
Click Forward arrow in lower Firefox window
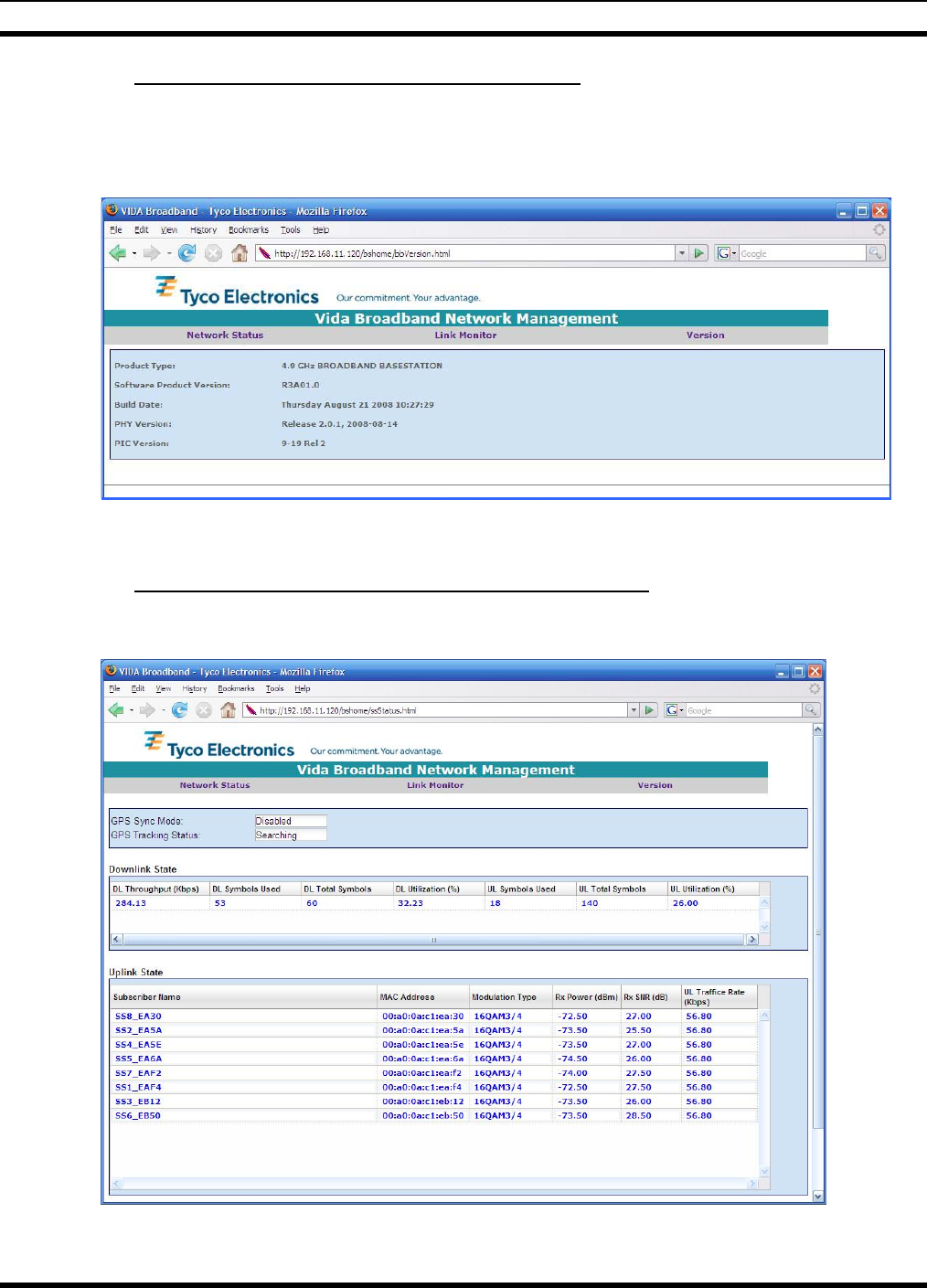tap(146, 710)
